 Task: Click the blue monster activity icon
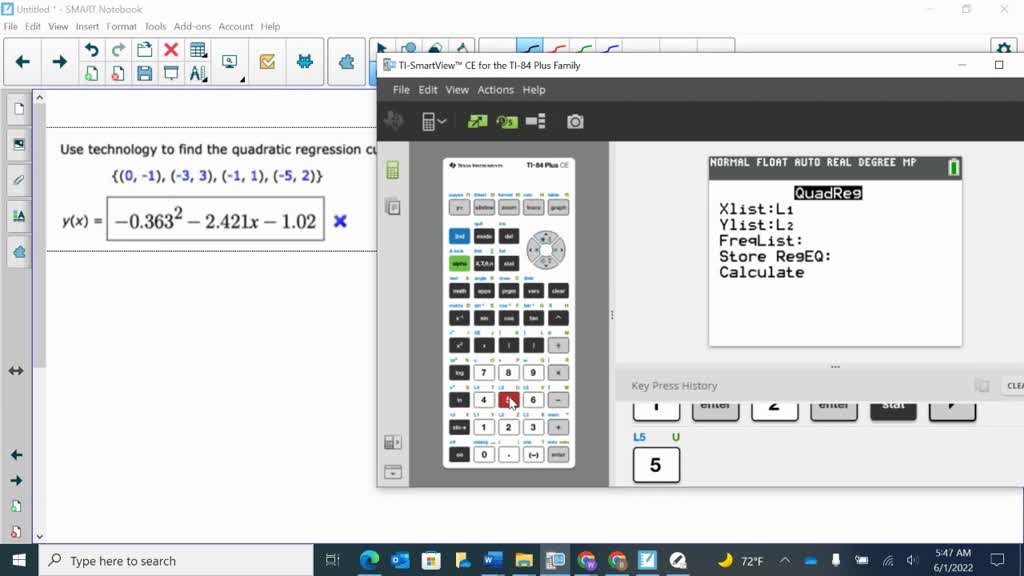pos(304,62)
